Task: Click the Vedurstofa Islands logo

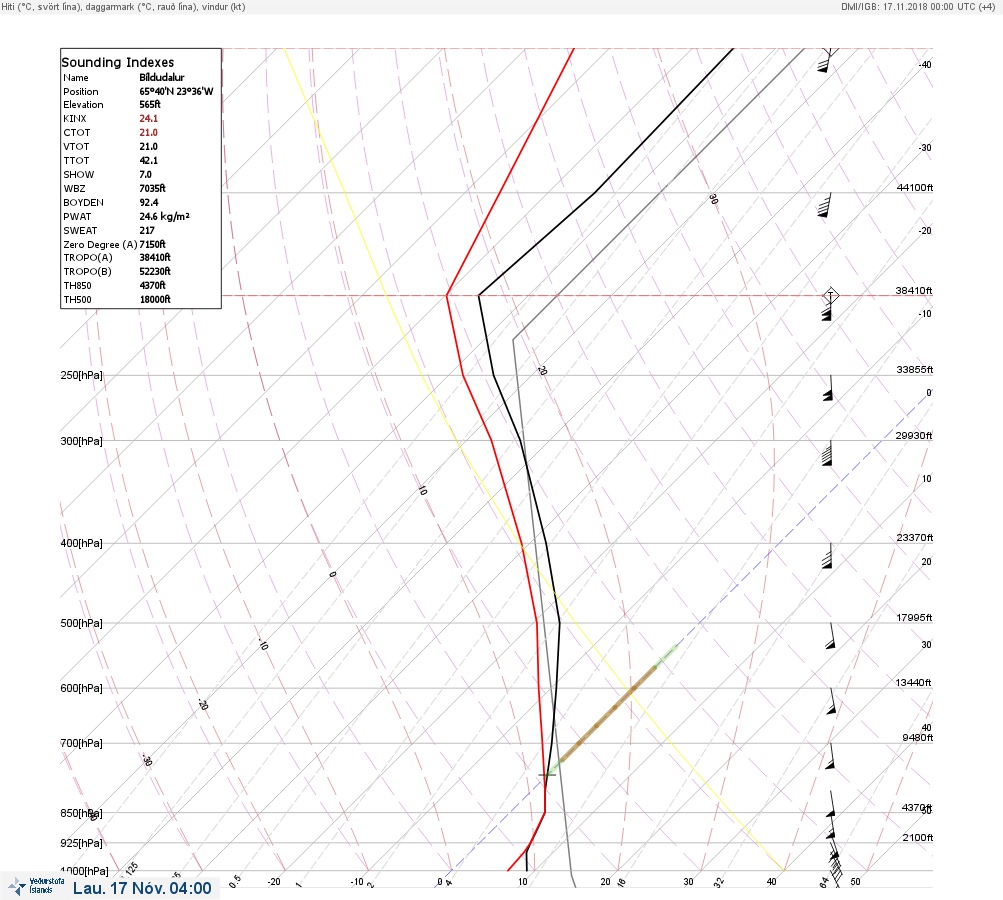Action: pyautogui.click(x=36, y=887)
